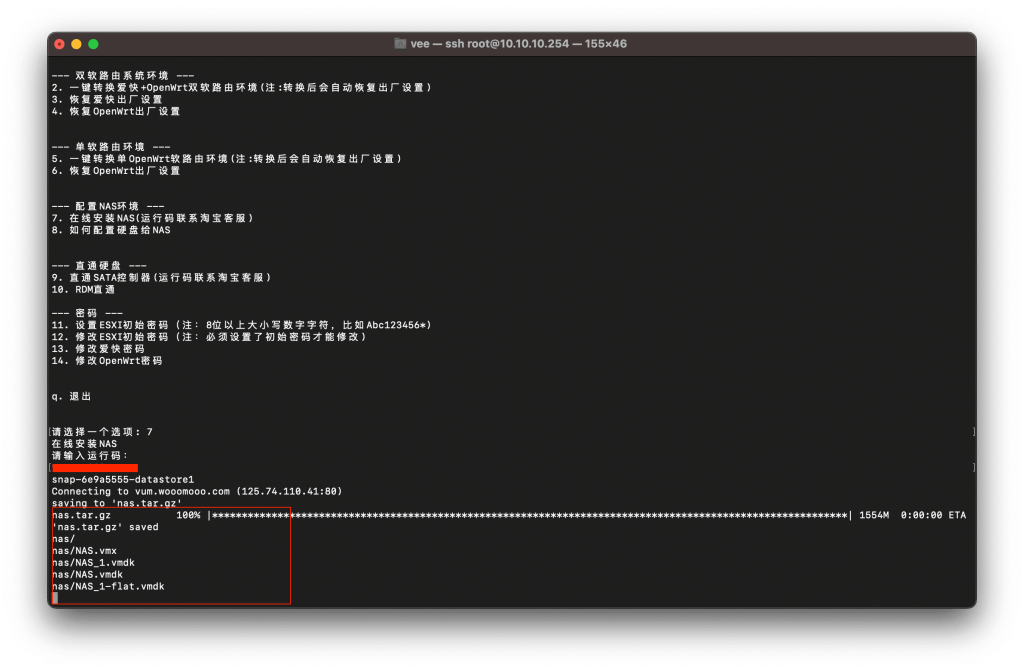Click the 'q. 退出' exit option

pos(71,396)
